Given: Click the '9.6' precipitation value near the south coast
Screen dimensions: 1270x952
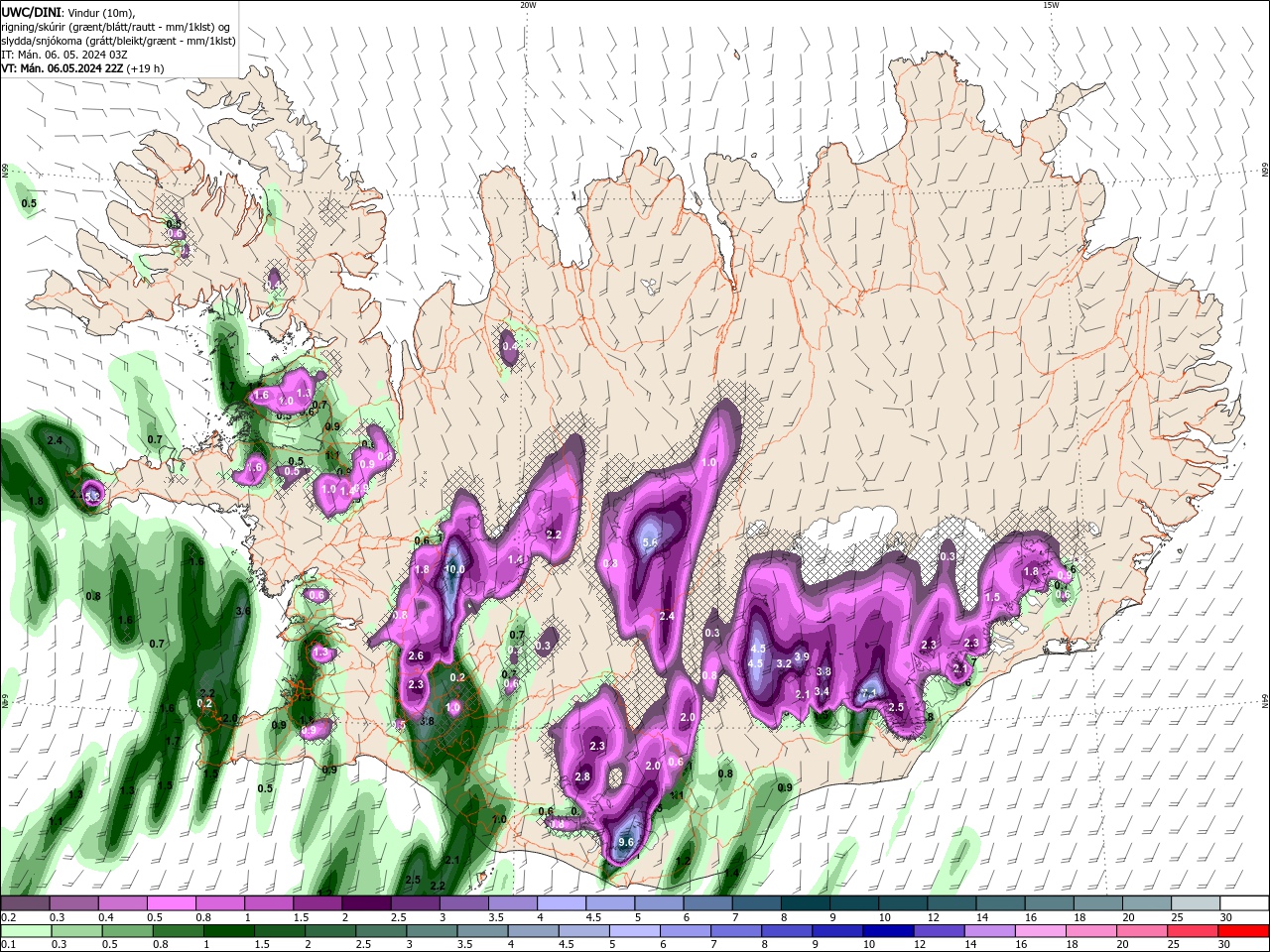Looking at the screenshot, I should (626, 843).
